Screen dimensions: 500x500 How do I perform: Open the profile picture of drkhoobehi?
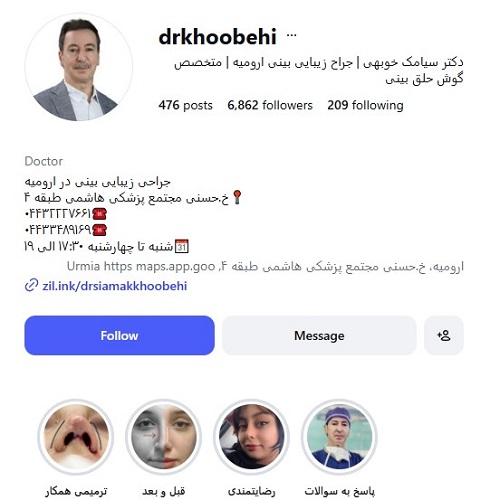pyautogui.click(x=78, y=67)
